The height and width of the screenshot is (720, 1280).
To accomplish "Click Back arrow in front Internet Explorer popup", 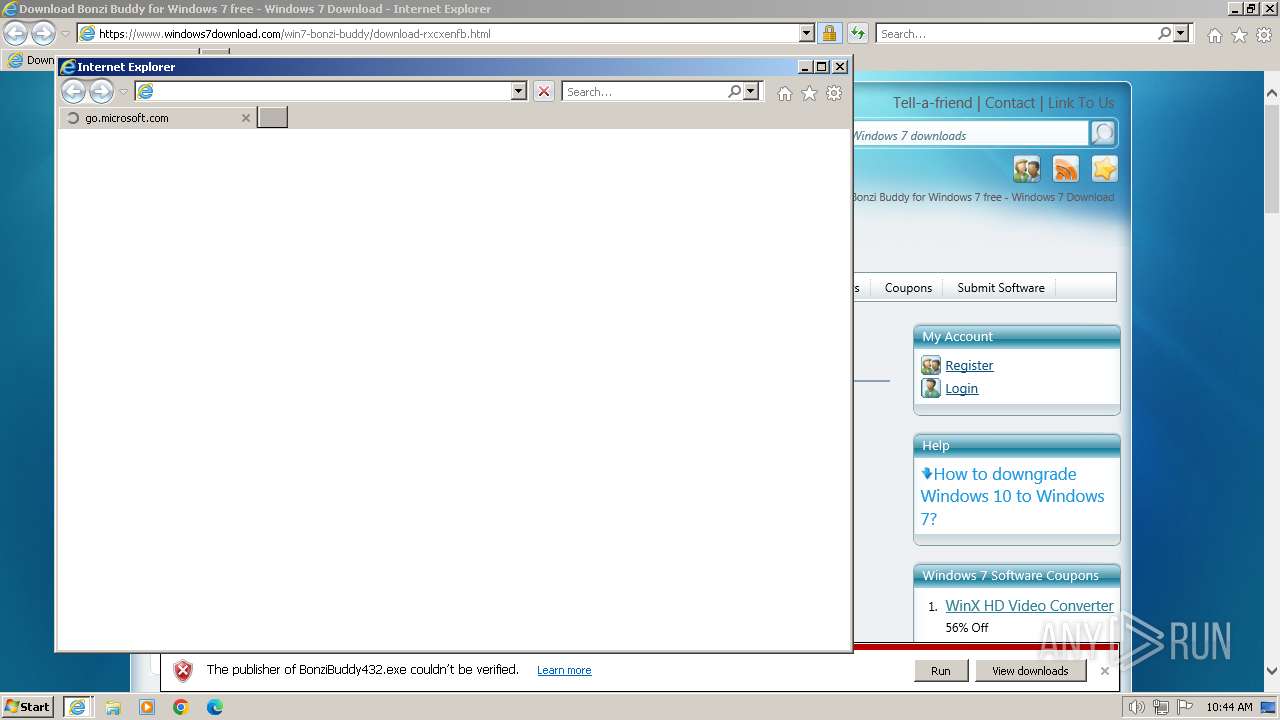I will [x=73, y=92].
